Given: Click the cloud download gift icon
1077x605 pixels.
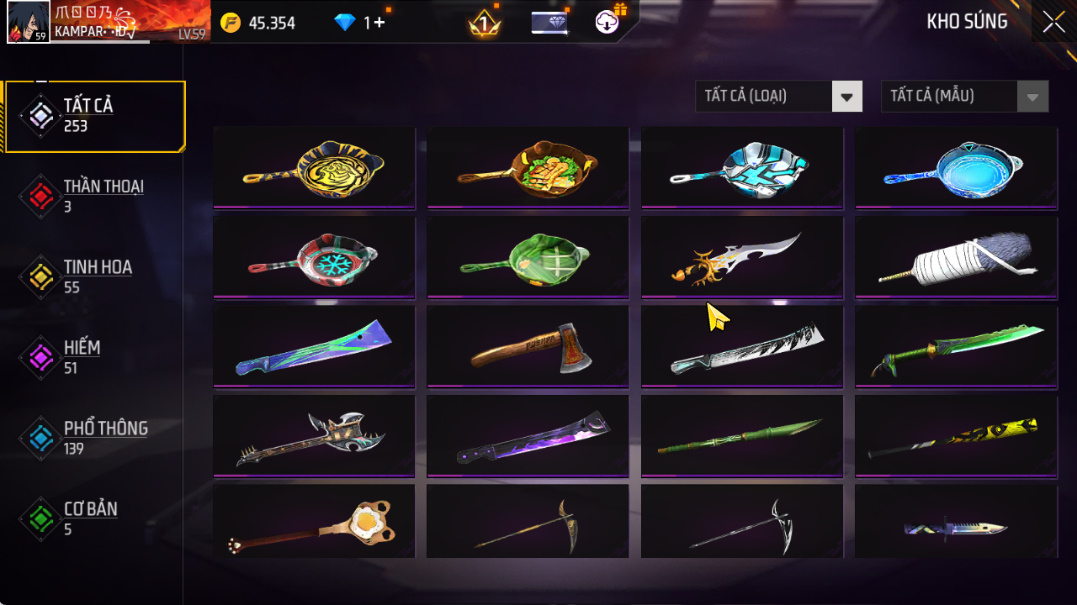Looking at the screenshot, I should click(607, 22).
